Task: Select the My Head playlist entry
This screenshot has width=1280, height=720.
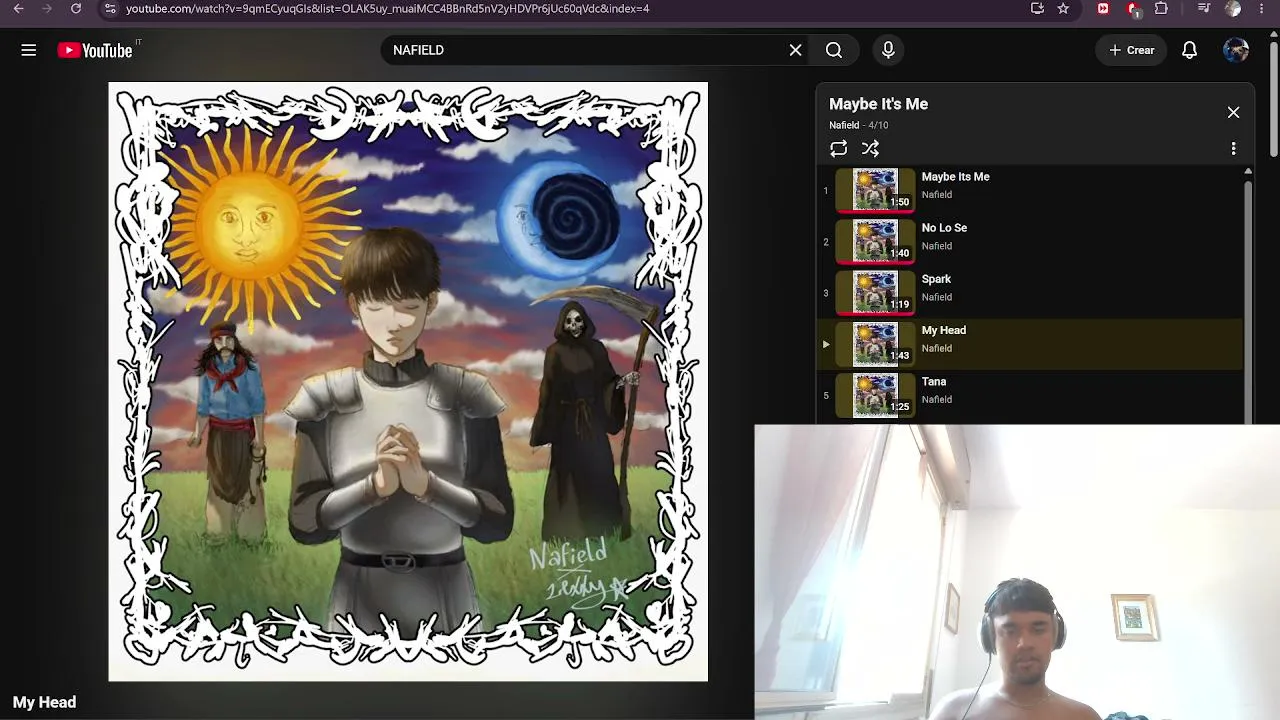Action: (x=1030, y=343)
